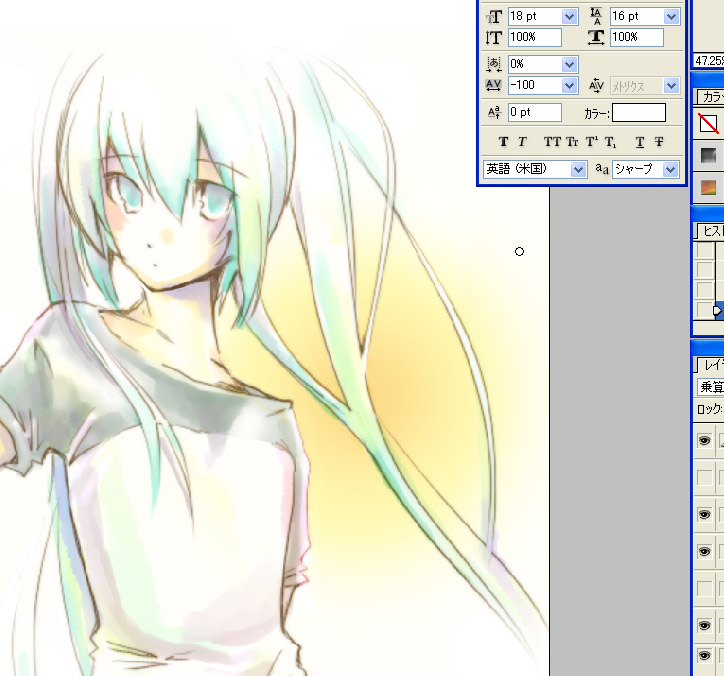This screenshot has width=724, height=676.
Task: Toggle Strikethrough text style
Action: tap(659, 142)
